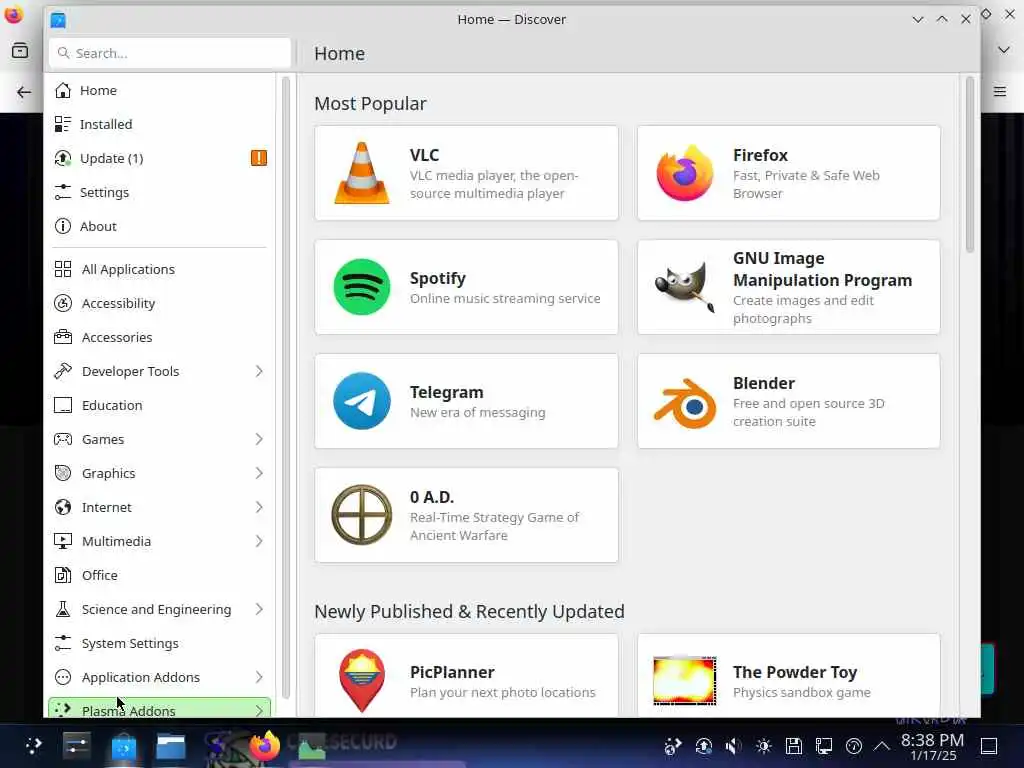Open the Telegram title link
Image resolution: width=1024 pixels, height=768 pixels.
[x=447, y=392]
